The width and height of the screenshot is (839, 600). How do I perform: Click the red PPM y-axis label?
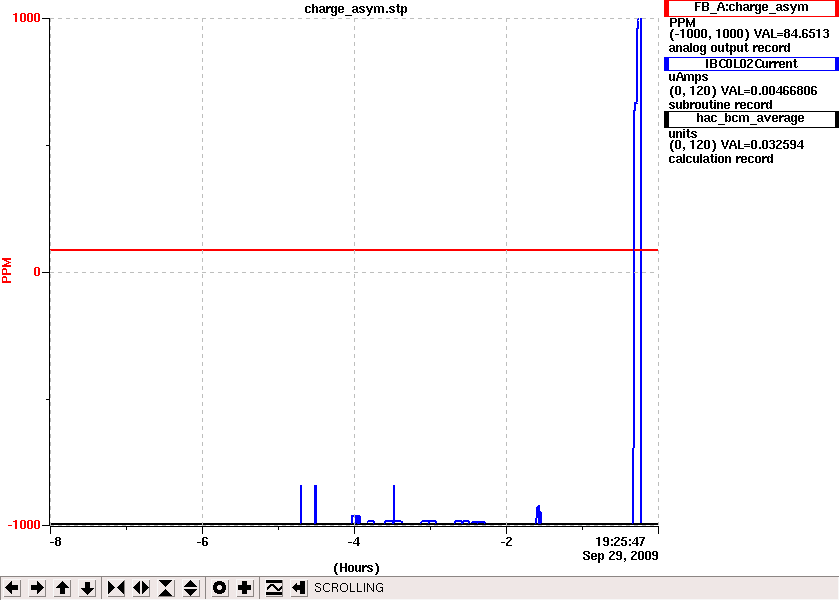pyautogui.click(x=6, y=271)
